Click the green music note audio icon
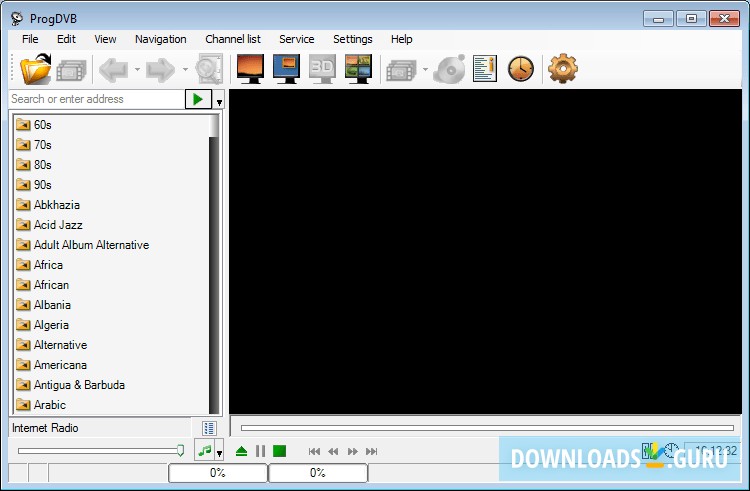 pos(205,451)
